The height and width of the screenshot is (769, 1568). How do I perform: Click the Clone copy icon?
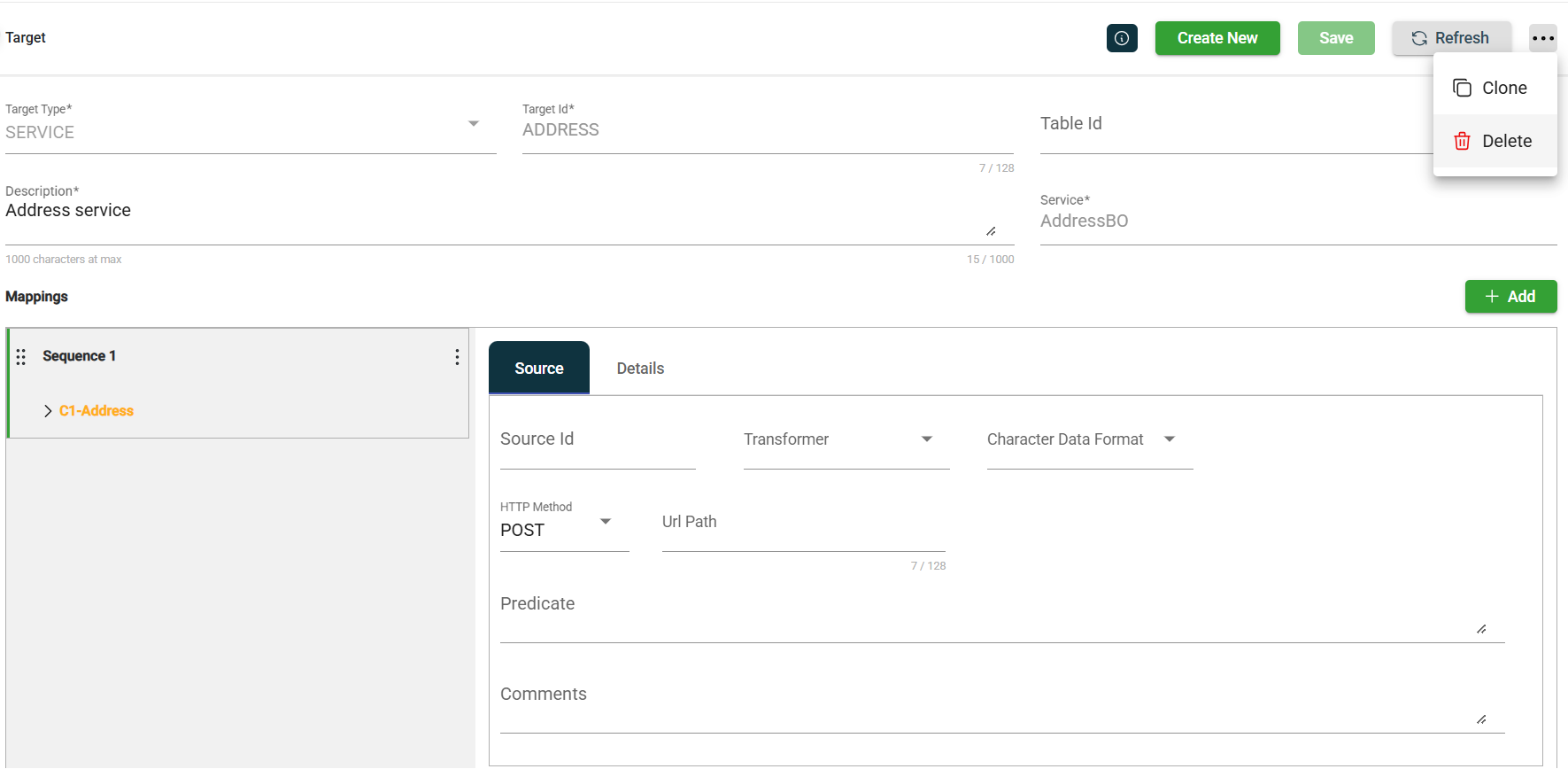point(1462,88)
